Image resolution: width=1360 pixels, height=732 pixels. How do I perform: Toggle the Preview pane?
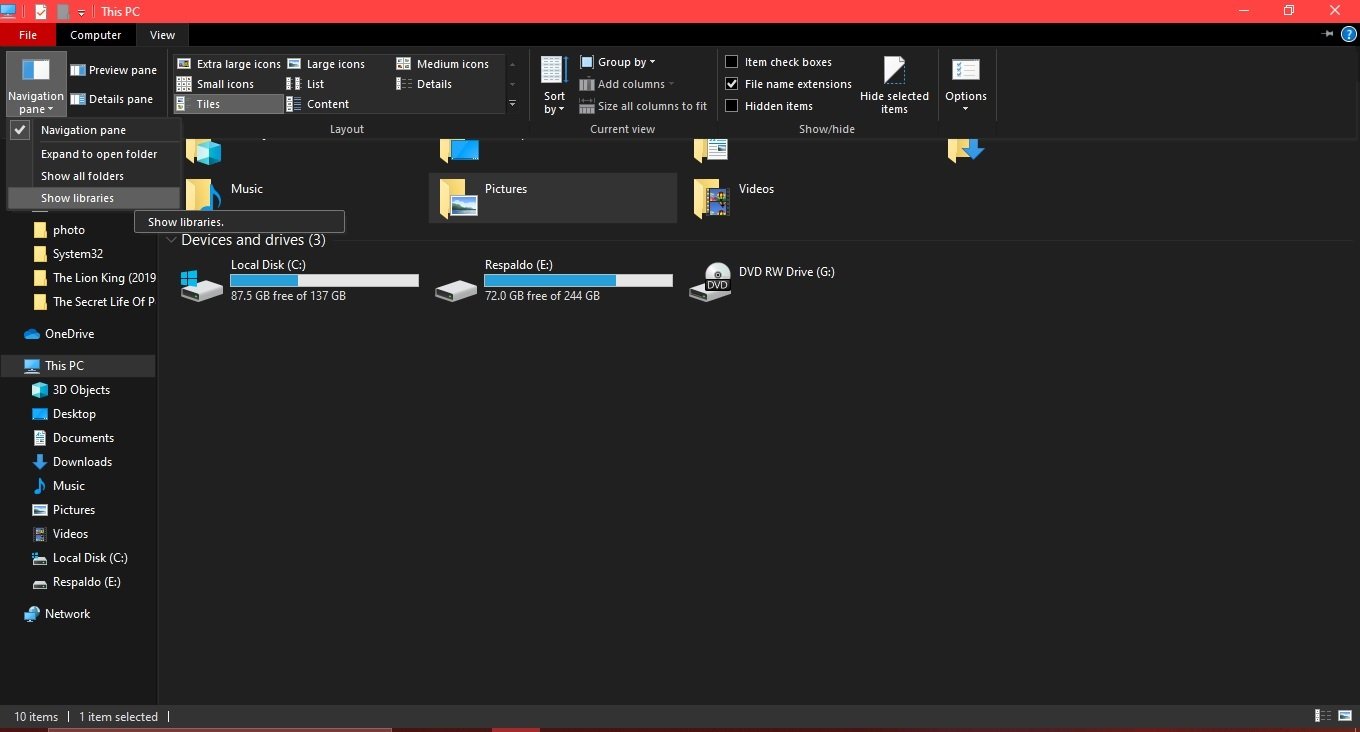[x=113, y=70]
